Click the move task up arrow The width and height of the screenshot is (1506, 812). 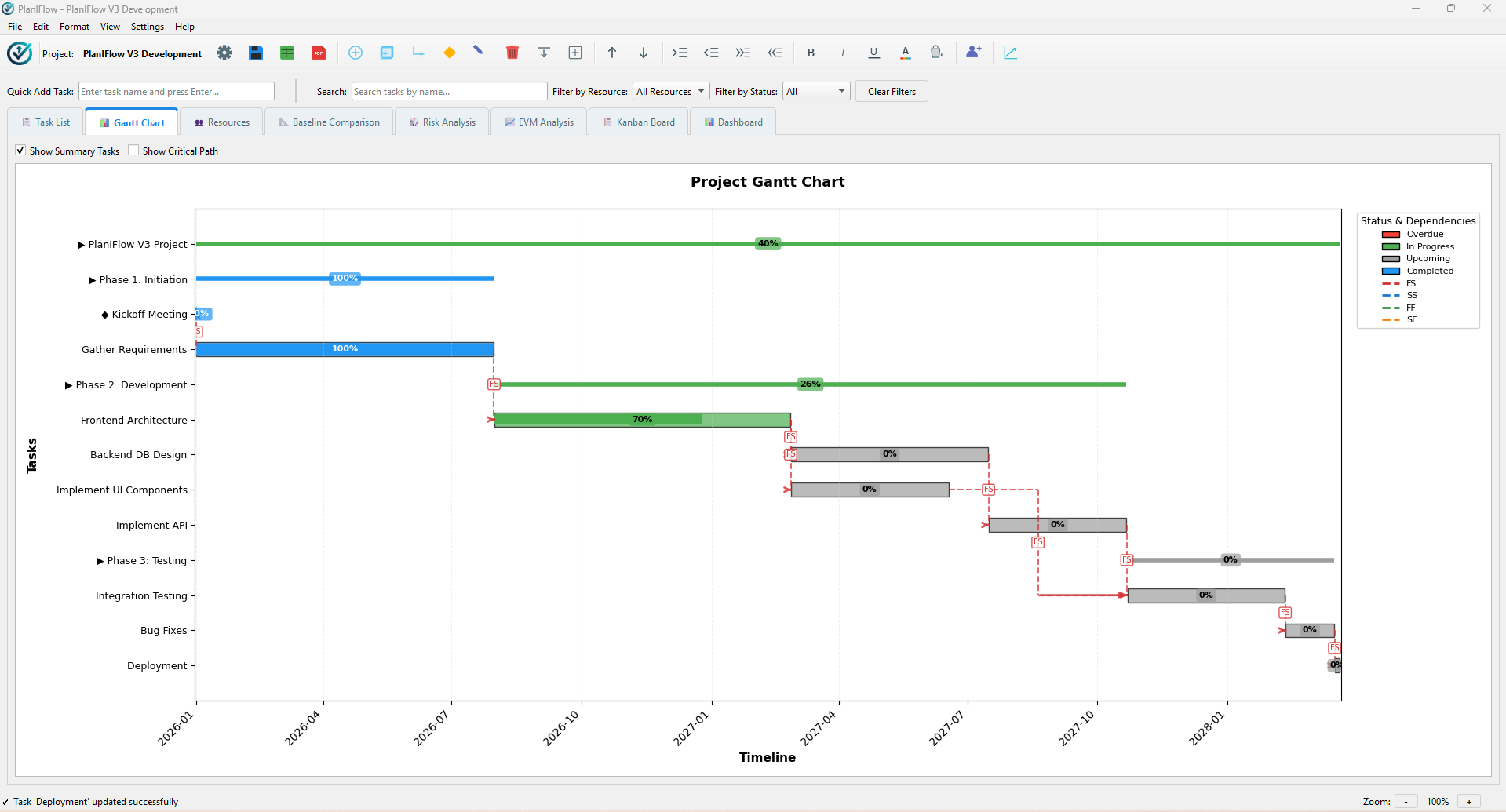[x=612, y=53]
